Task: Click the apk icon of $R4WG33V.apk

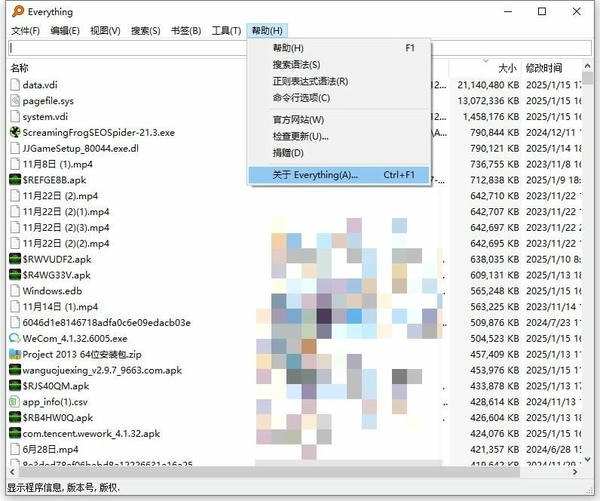Action: tap(15, 275)
